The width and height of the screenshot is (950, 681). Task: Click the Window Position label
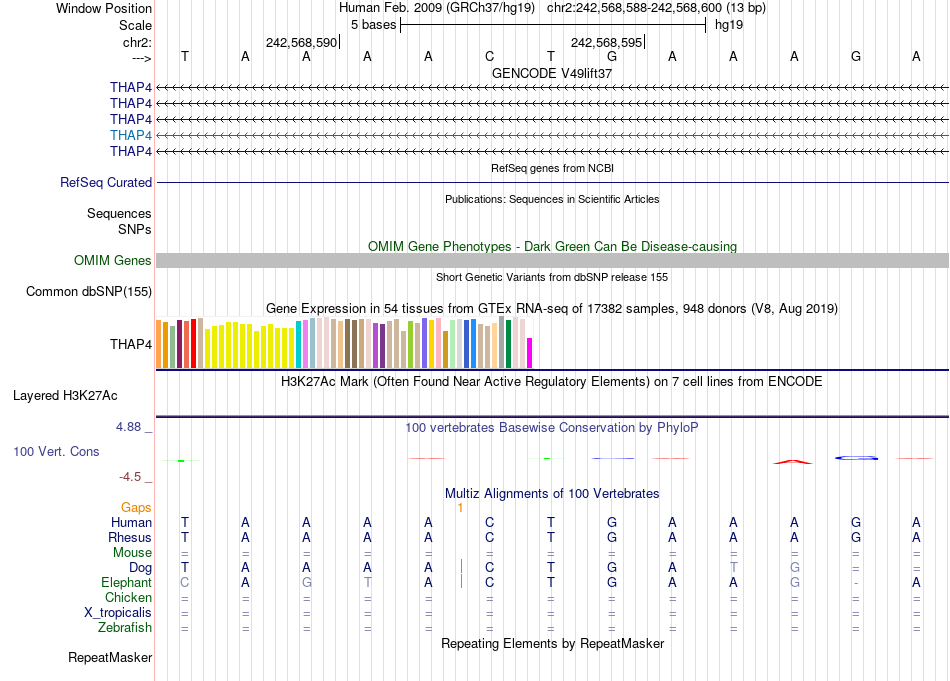tap(104, 8)
